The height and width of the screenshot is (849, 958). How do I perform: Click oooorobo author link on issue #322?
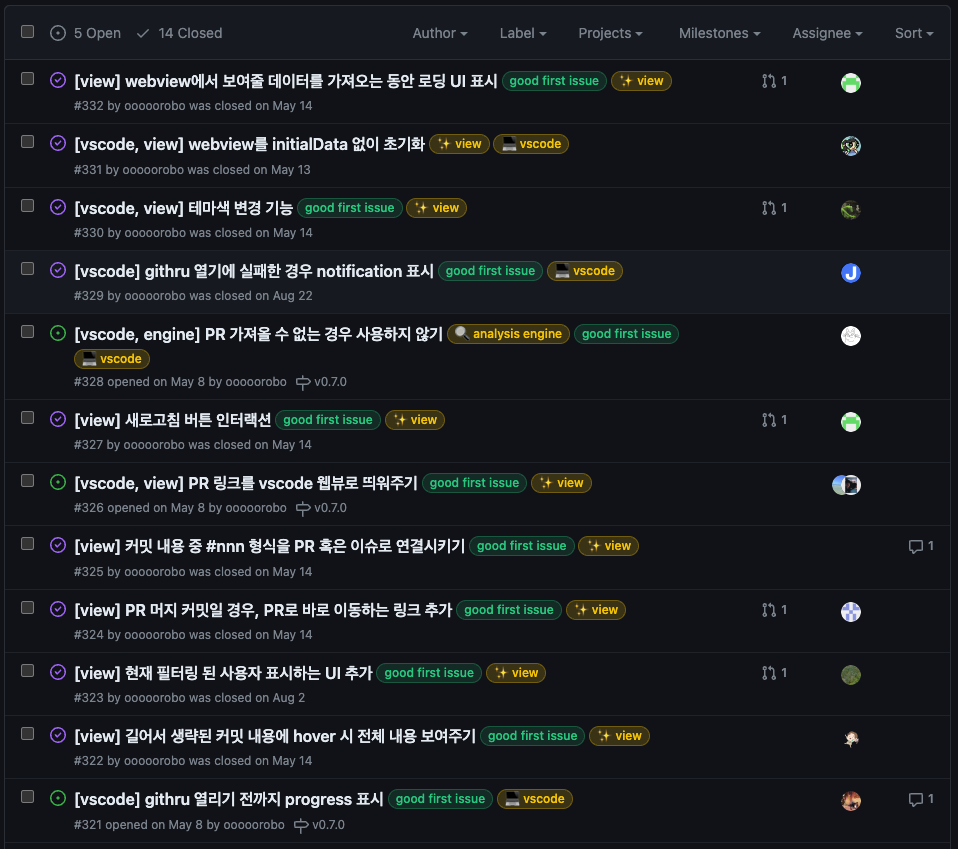155,761
